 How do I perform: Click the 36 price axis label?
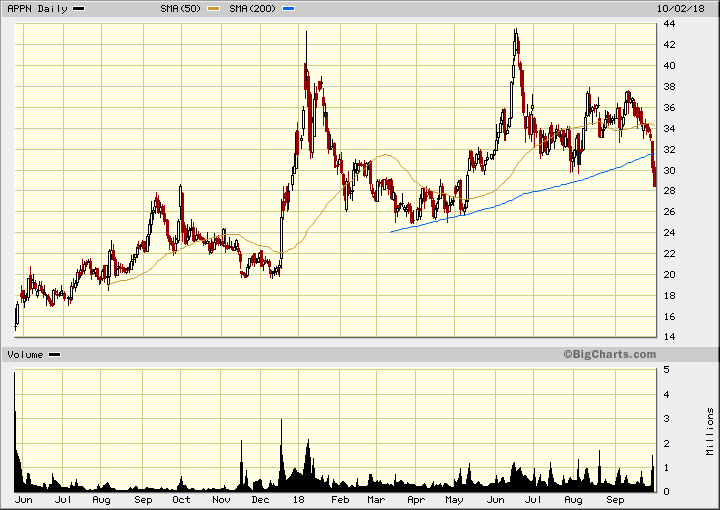[669, 108]
